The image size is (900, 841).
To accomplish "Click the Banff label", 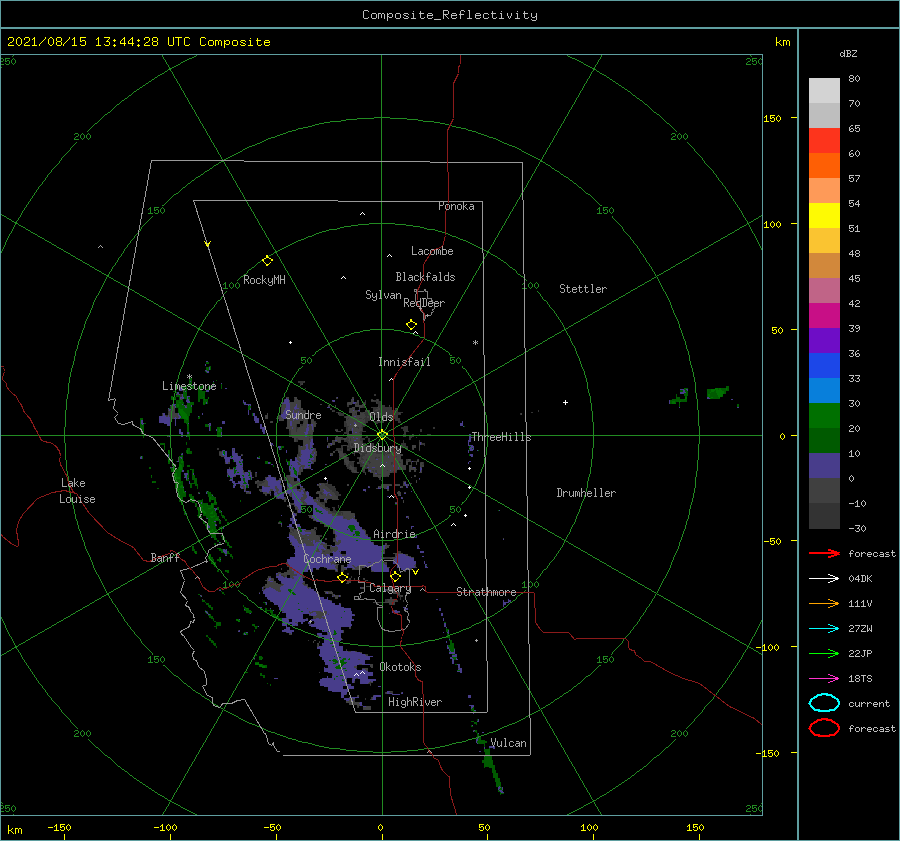I will tap(165, 557).
